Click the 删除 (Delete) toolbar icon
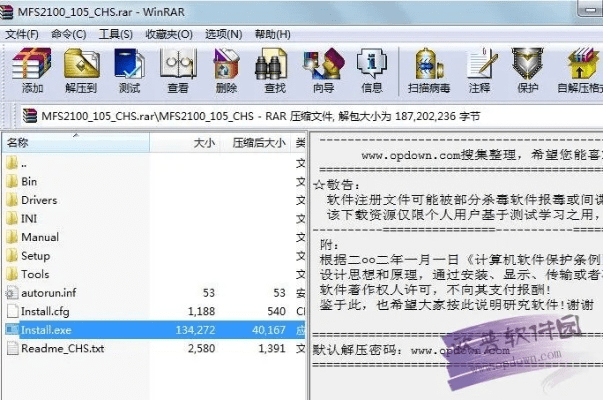The height and width of the screenshot is (400, 603). click(x=227, y=64)
